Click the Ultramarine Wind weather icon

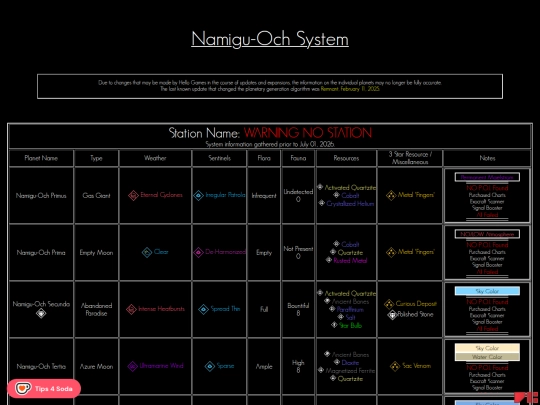[x=133, y=366]
